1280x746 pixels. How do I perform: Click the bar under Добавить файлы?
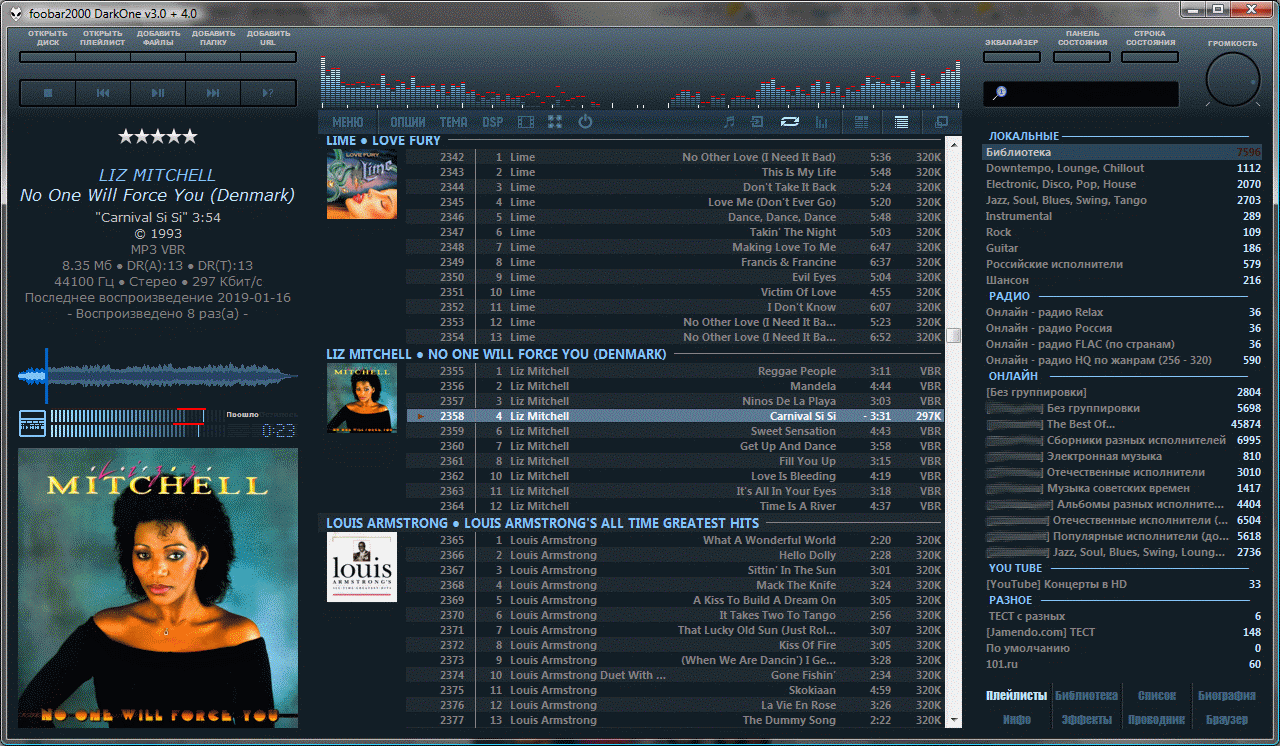coord(158,57)
